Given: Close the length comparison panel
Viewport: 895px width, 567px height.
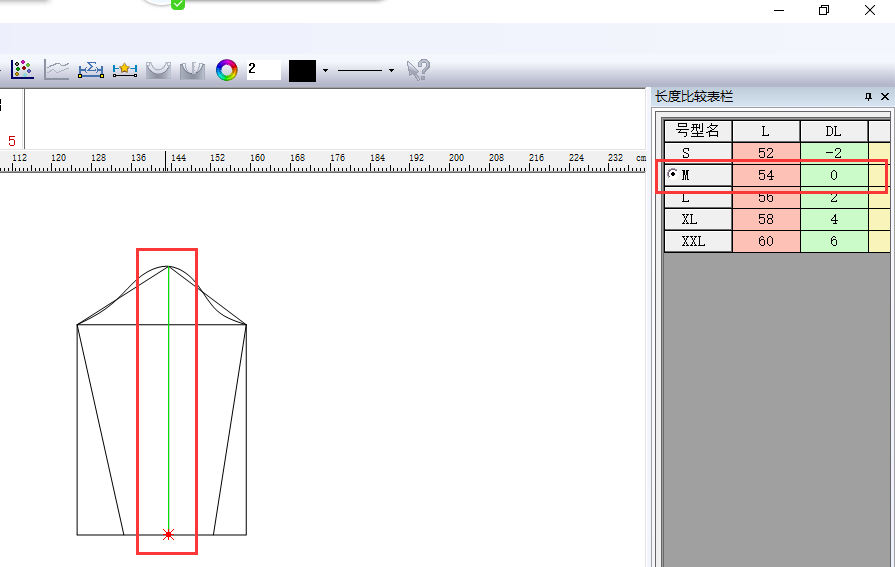Looking at the screenshot, I should point(885,97).
